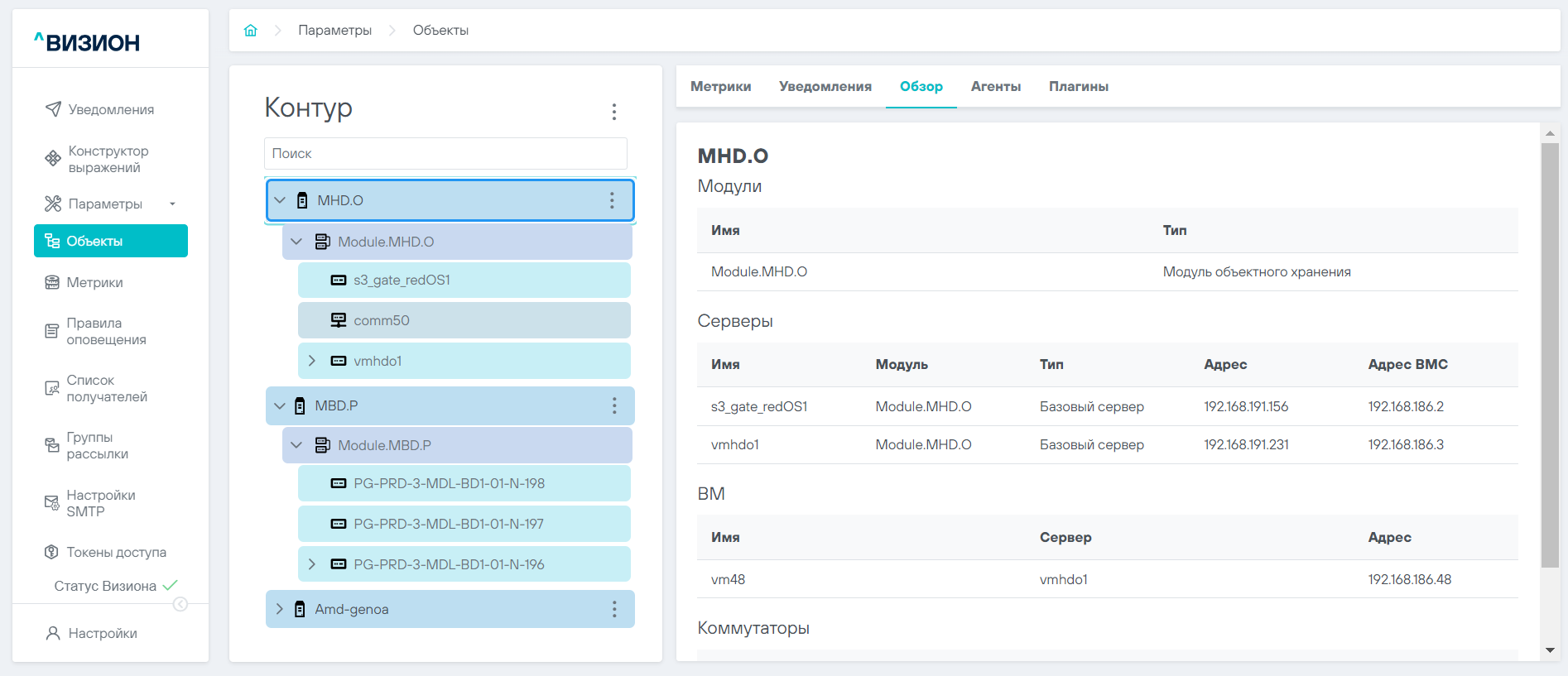Go to Настройки SMTP in sidebar

click(x=100, y=503)
